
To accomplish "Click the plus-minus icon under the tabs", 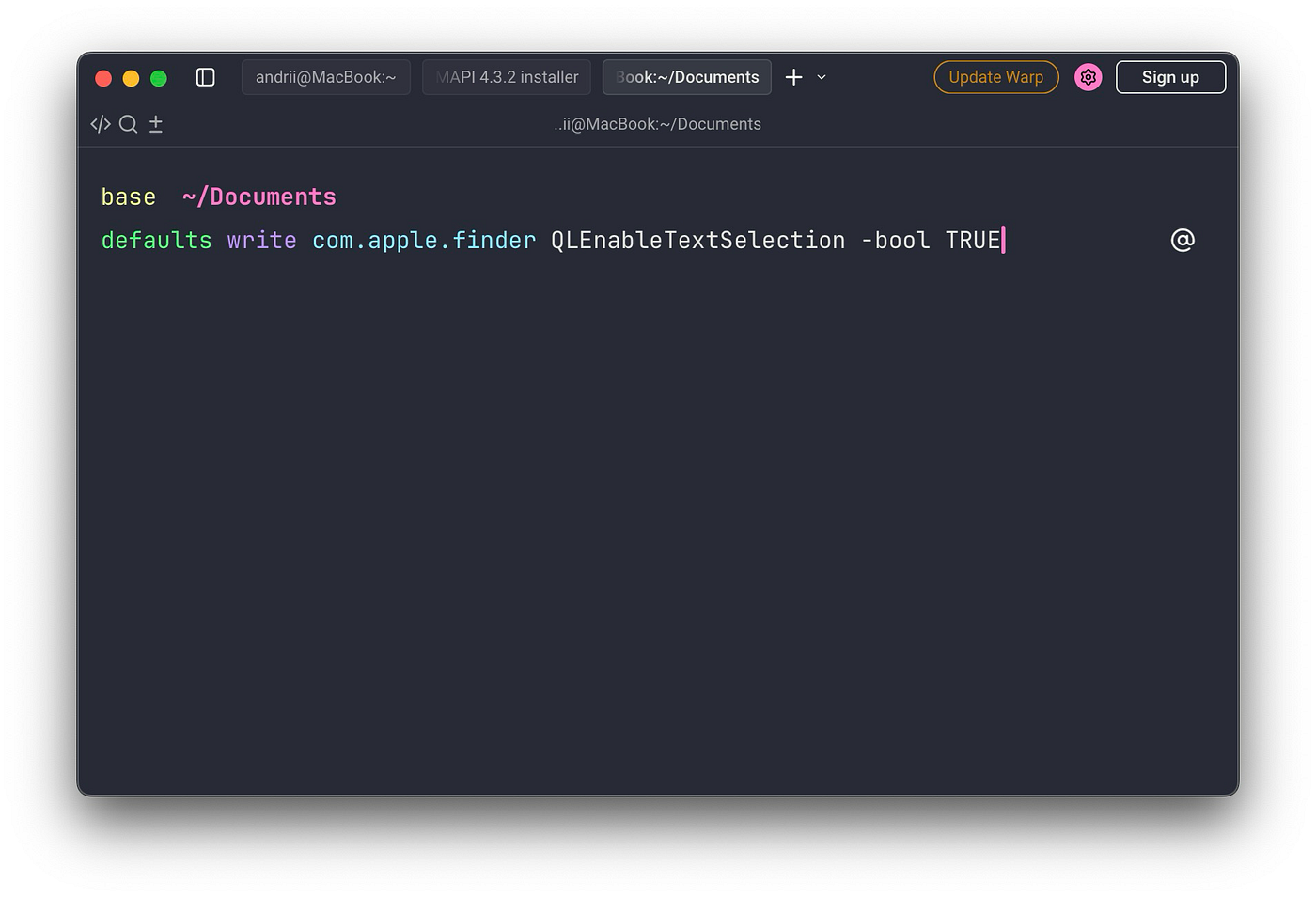I will (x=156, y=124).
